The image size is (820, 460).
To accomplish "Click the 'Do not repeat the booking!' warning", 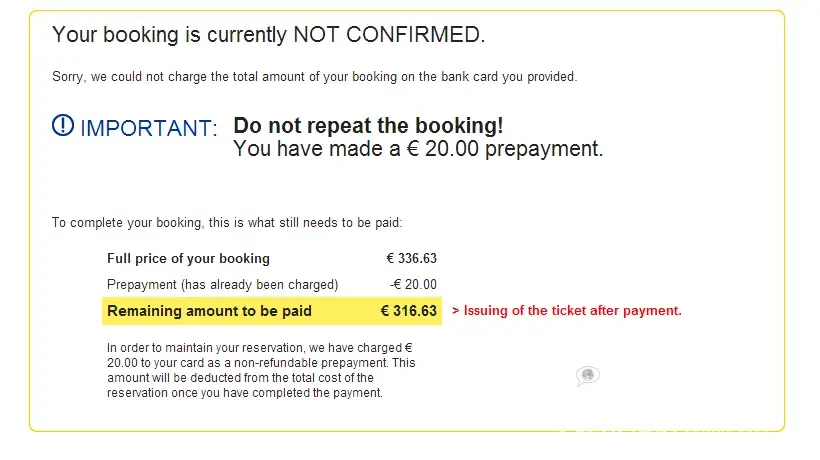I will tap(368, 126).
